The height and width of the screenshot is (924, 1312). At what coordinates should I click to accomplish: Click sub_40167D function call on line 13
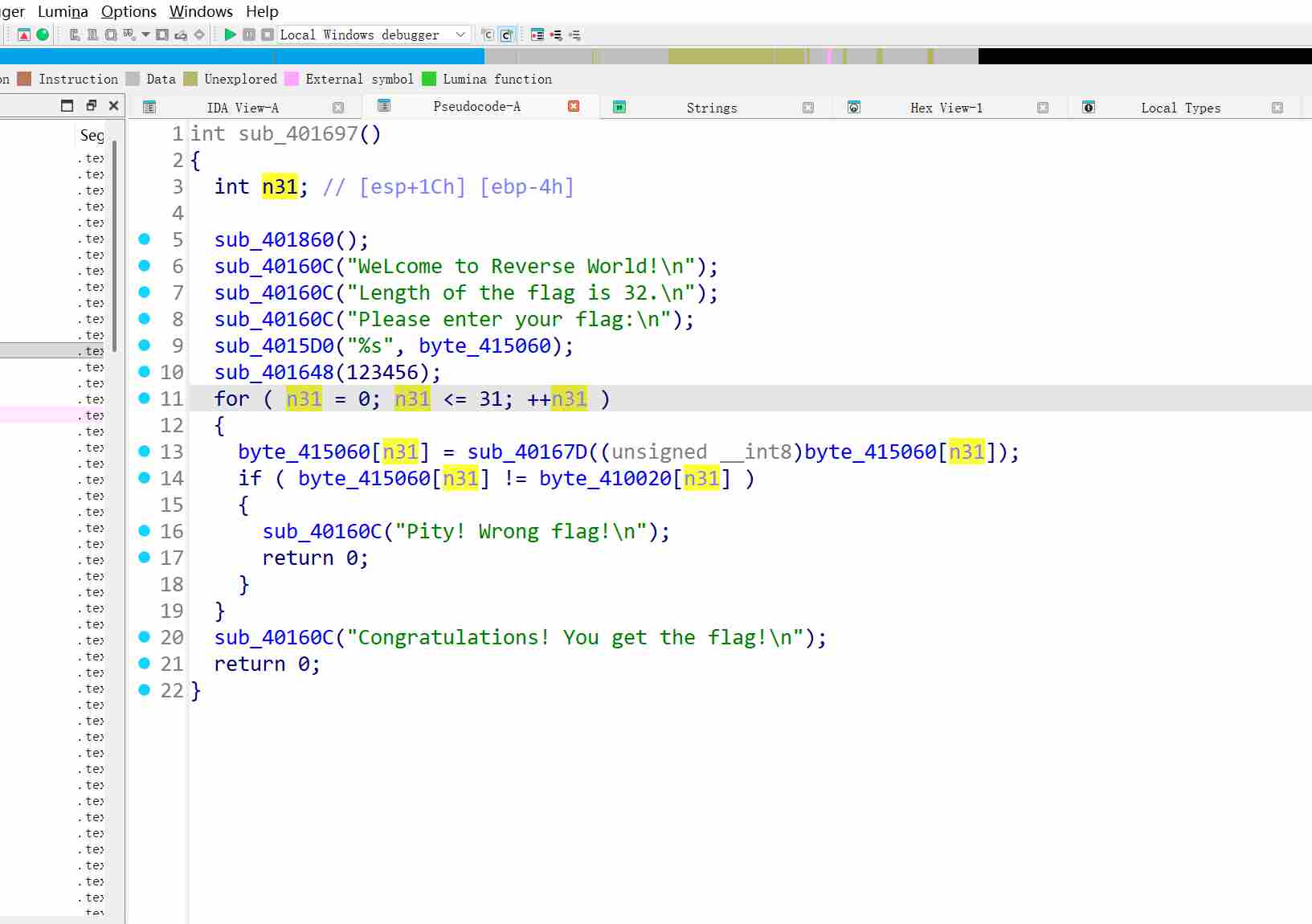[527, 452]
